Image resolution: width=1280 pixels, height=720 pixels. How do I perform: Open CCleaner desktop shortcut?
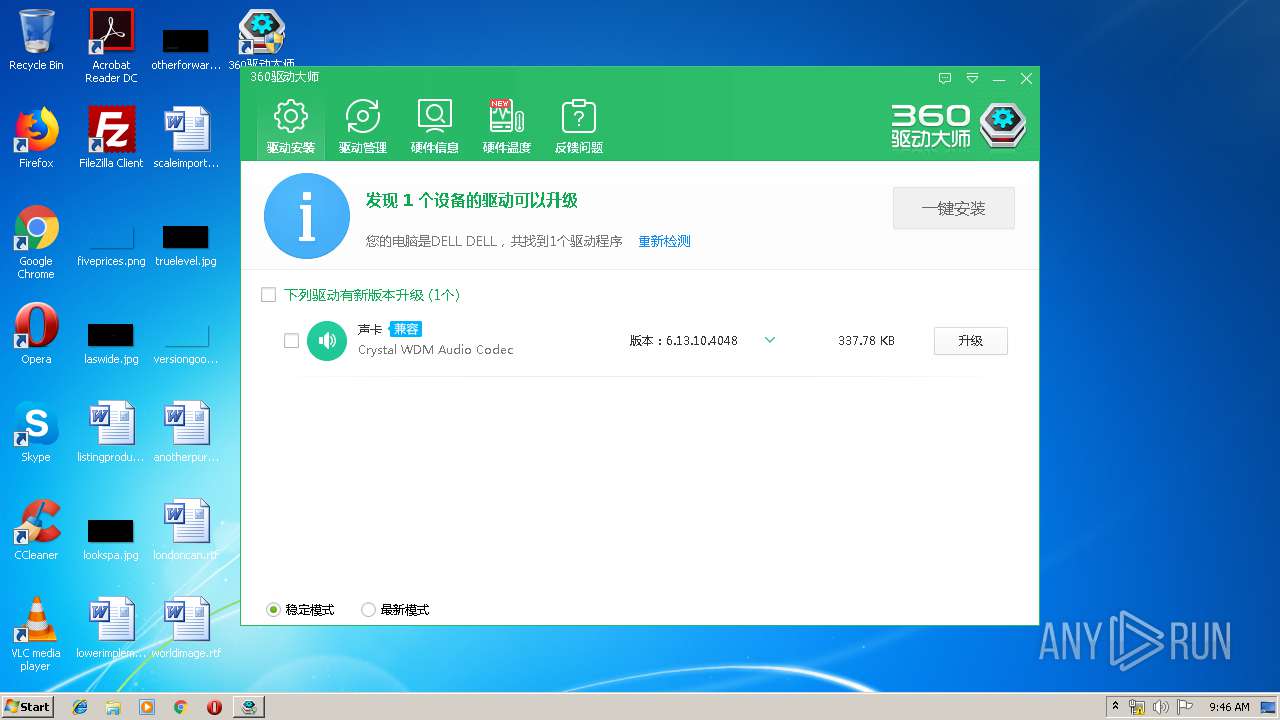(x=36, y=530)
